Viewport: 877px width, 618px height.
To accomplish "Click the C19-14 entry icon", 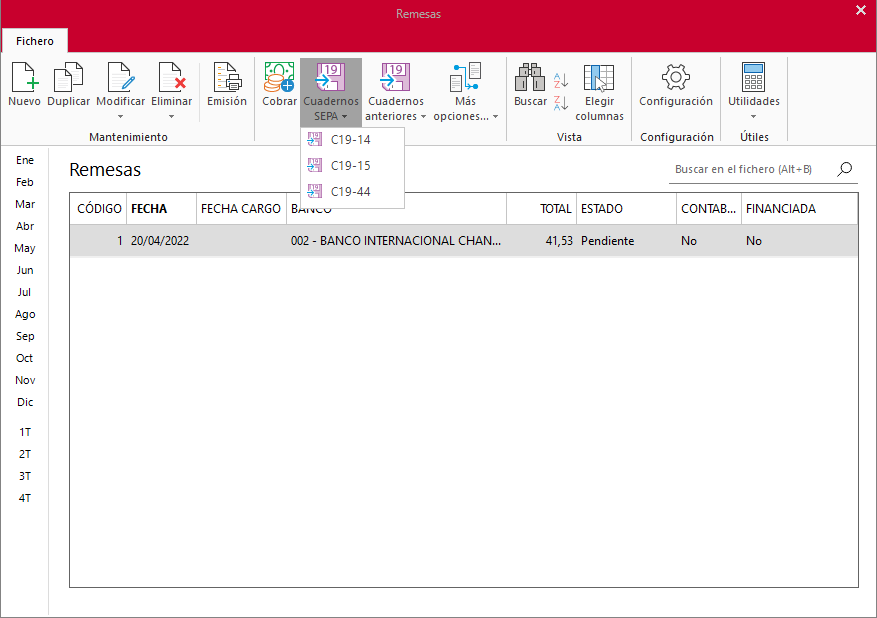I will [315, 139].
